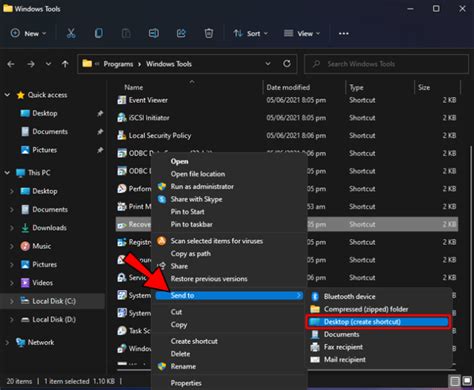The image size is (474, 390).
Task: Expand Local Disk (D:) node
Action: (x=12, y=320)
